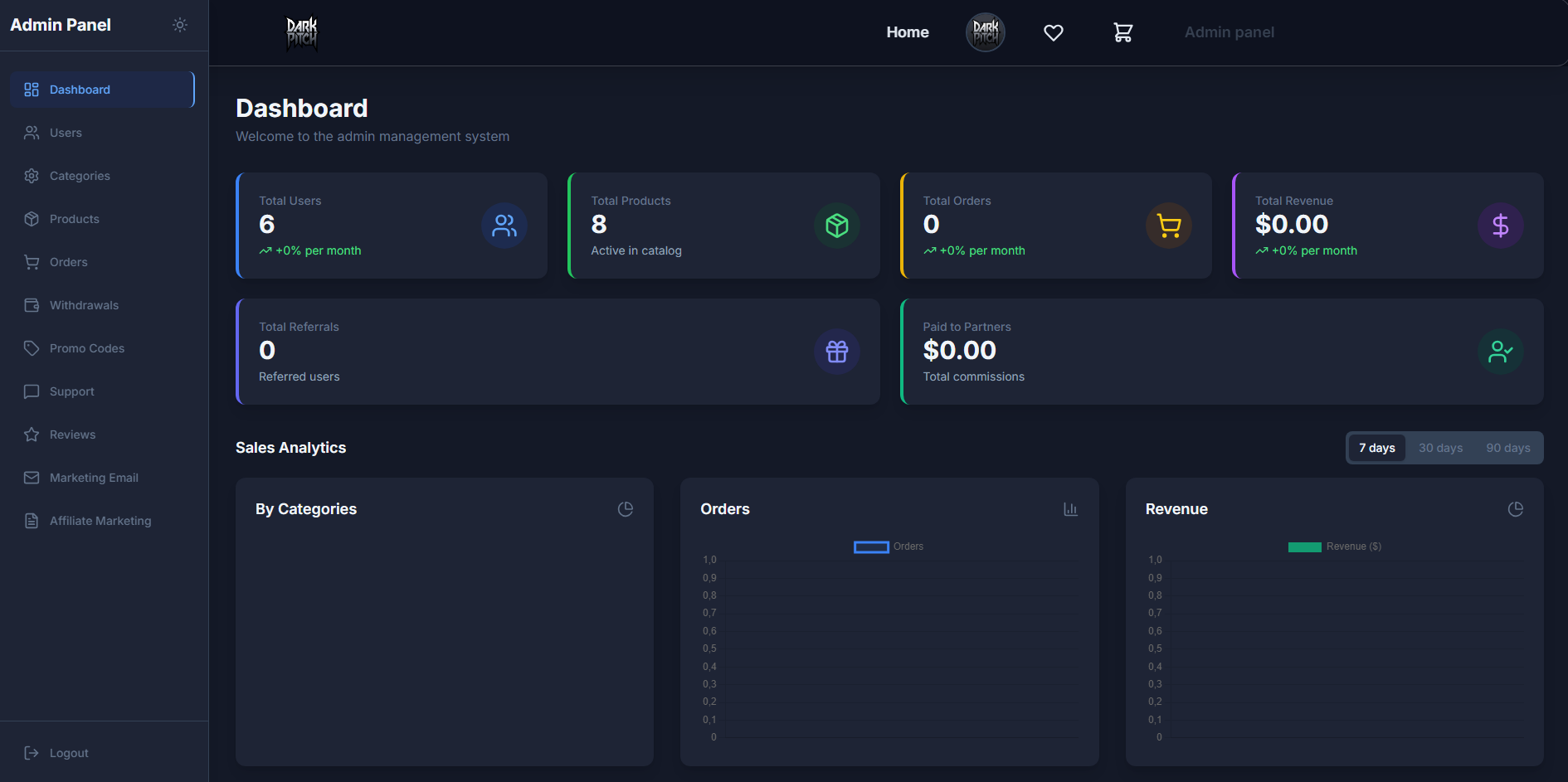Click the 'Active in catalog' text

coord(636,250)
